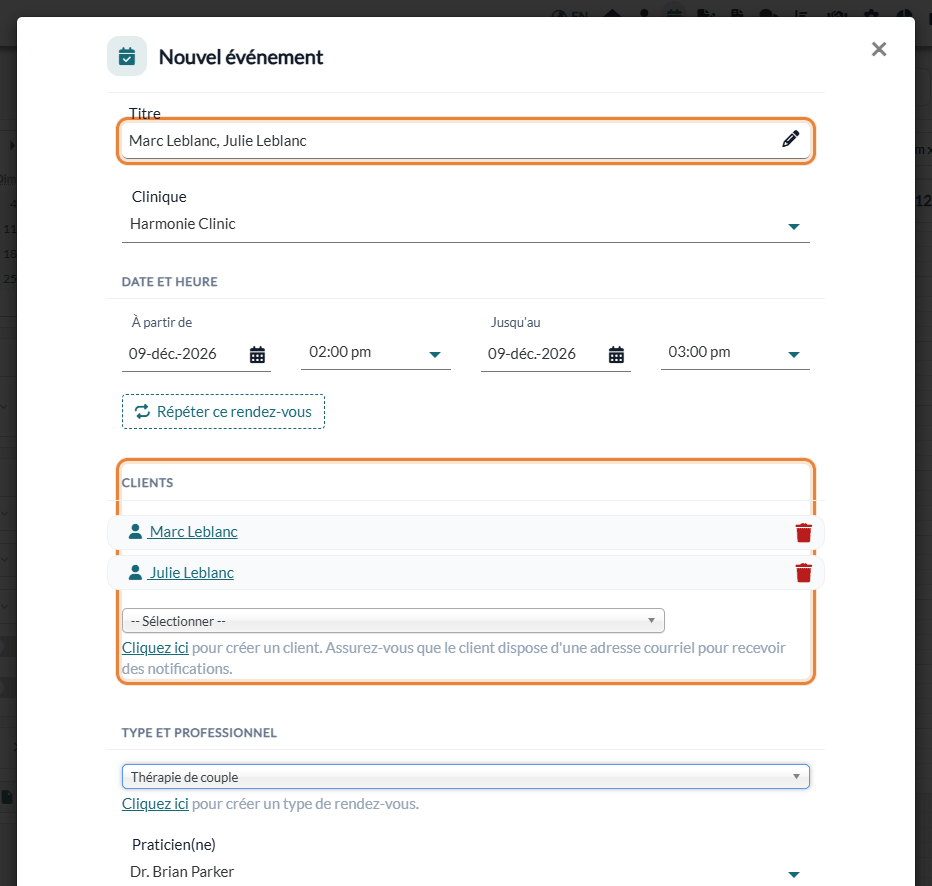
Task: Click the person icon next to Julie Leblanc
Action: coord(136,572)
